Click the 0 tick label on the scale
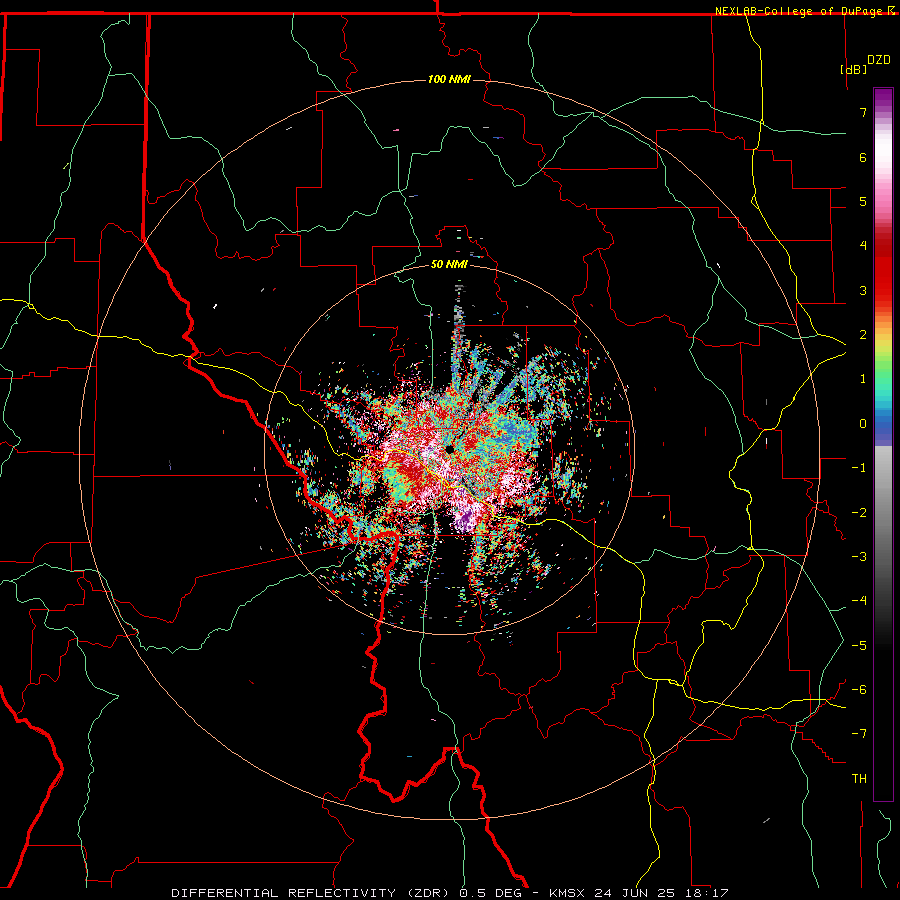Image resolution: width=900 pixels, height=900 pixels. pyautogui.click(x=863, y=424)
